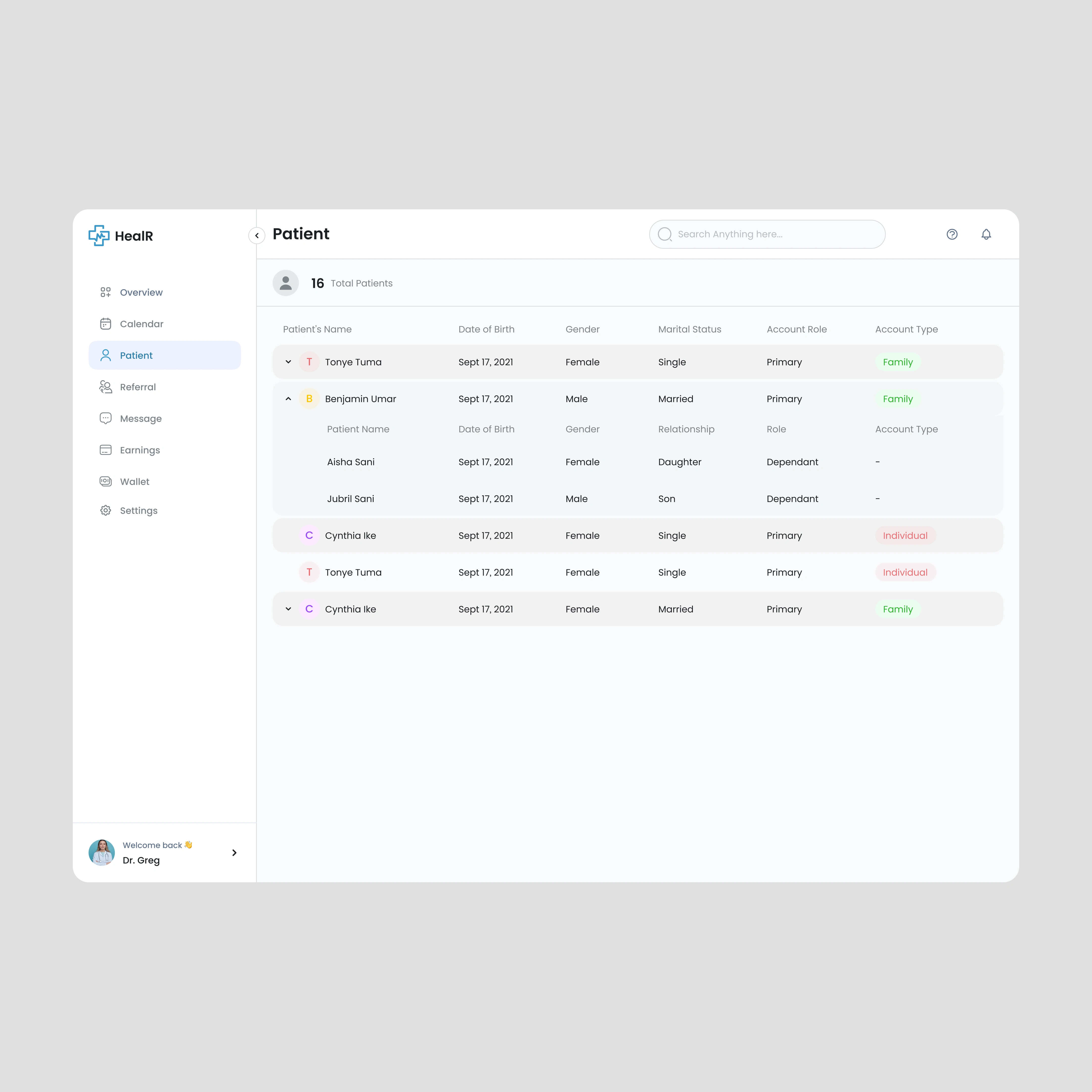Image resolution: width=1092 pixels, height=1092 pixels.
Task: Click the Settings gear icon
Action: coord(106,510)
